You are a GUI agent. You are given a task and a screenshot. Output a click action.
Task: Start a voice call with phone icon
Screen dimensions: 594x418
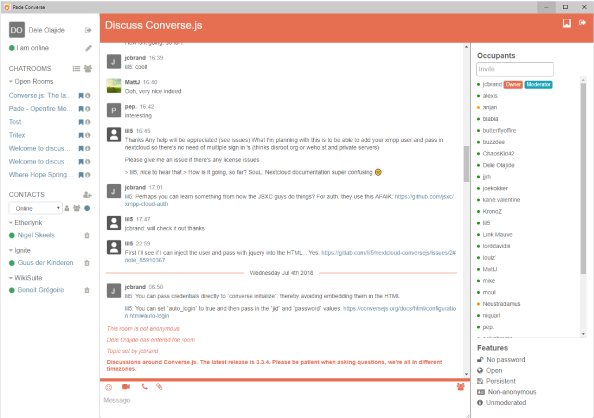[x=144, y=387]
